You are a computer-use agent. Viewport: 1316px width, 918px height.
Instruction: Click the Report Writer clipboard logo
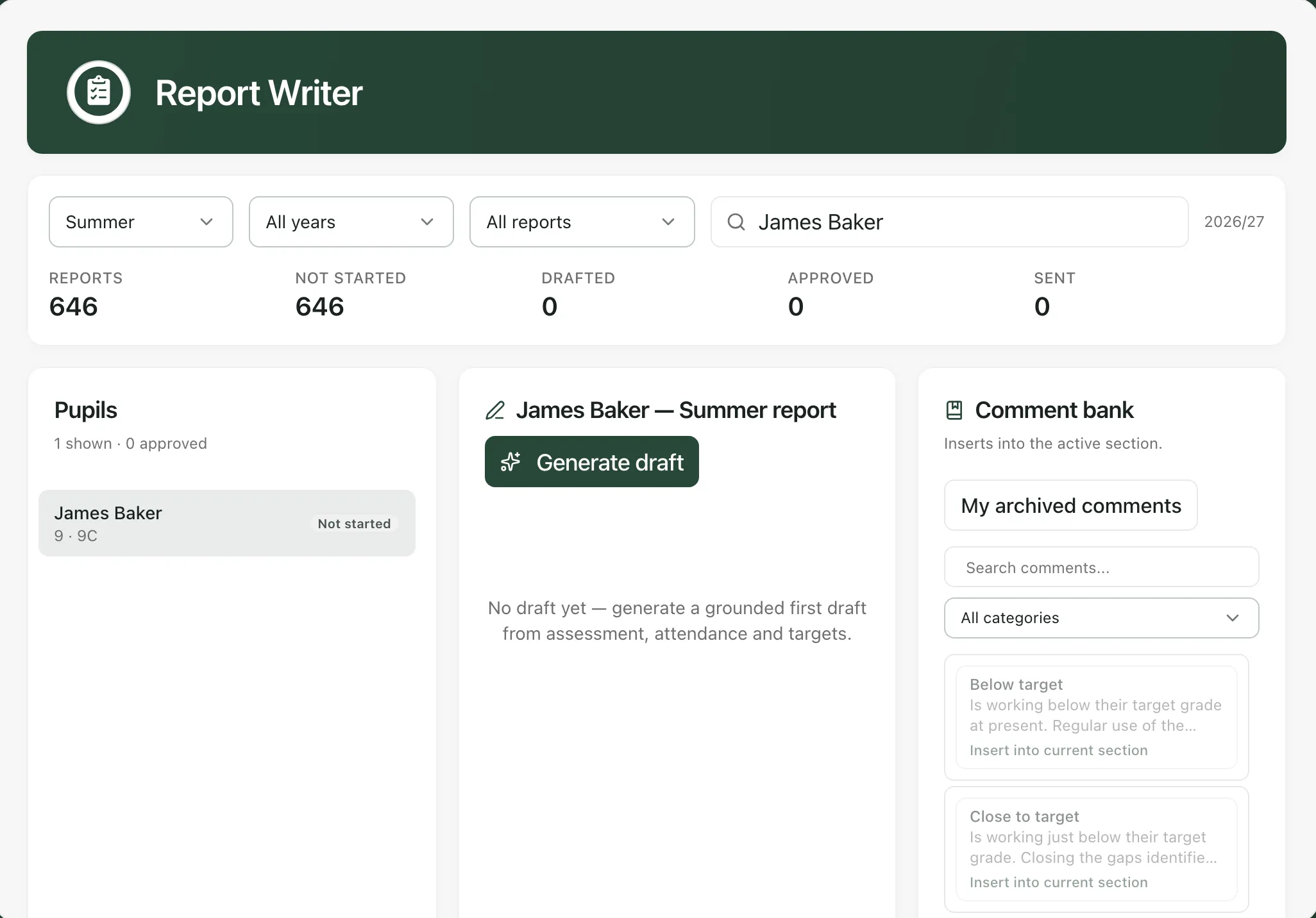99,92
